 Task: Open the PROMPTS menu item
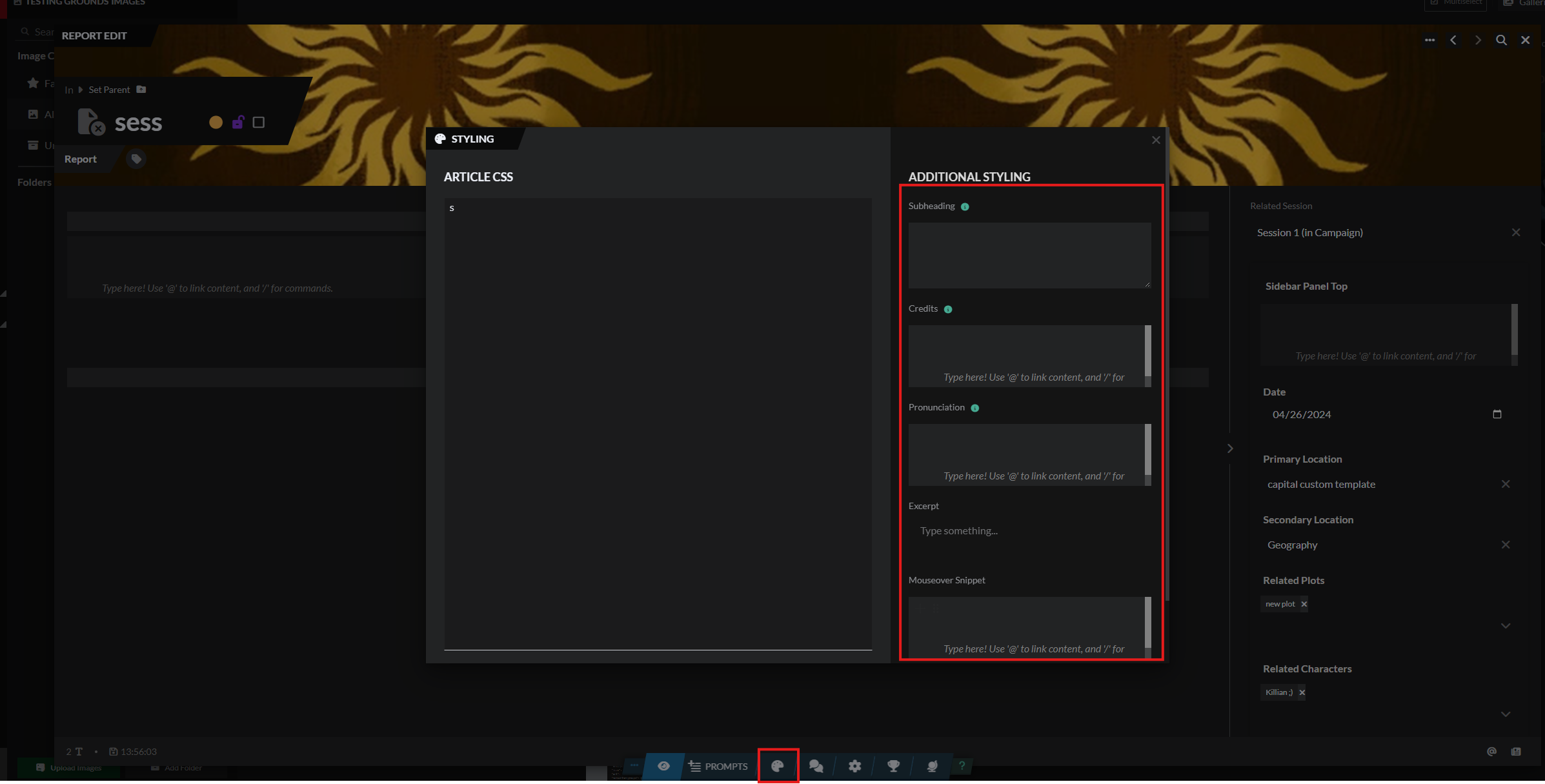(x=718, y=766)
